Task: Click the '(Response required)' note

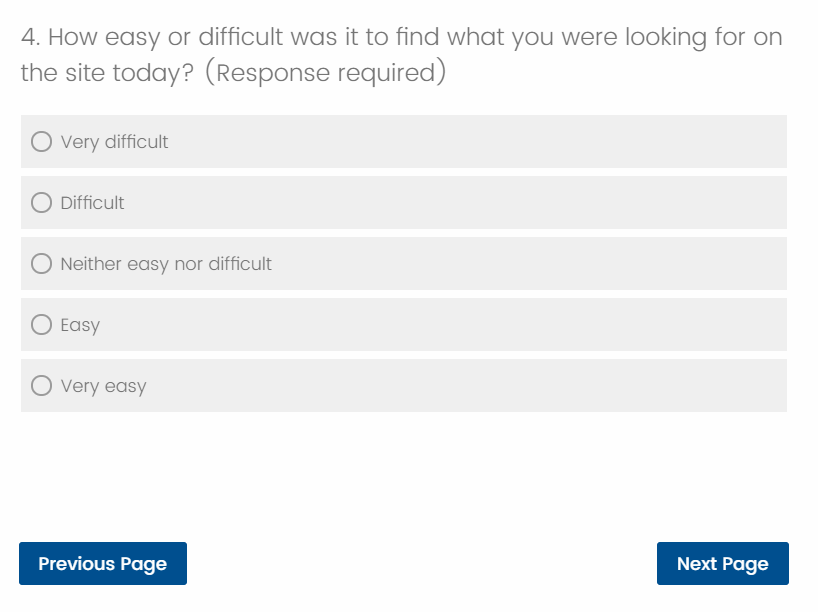Action: 325,74
